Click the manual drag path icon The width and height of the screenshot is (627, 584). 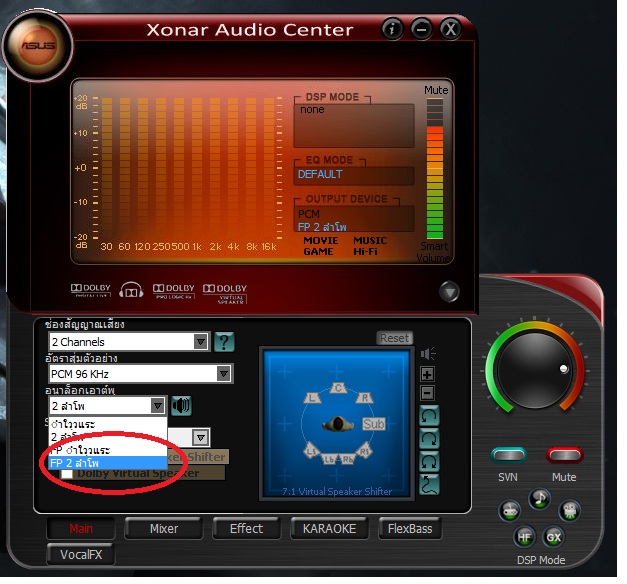click(429, 484)
